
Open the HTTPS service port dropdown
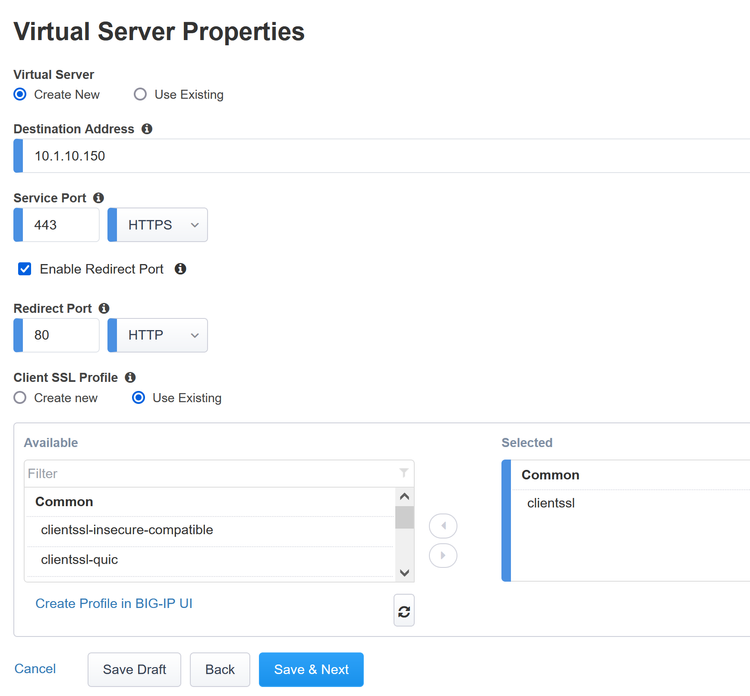click(157, 225)
